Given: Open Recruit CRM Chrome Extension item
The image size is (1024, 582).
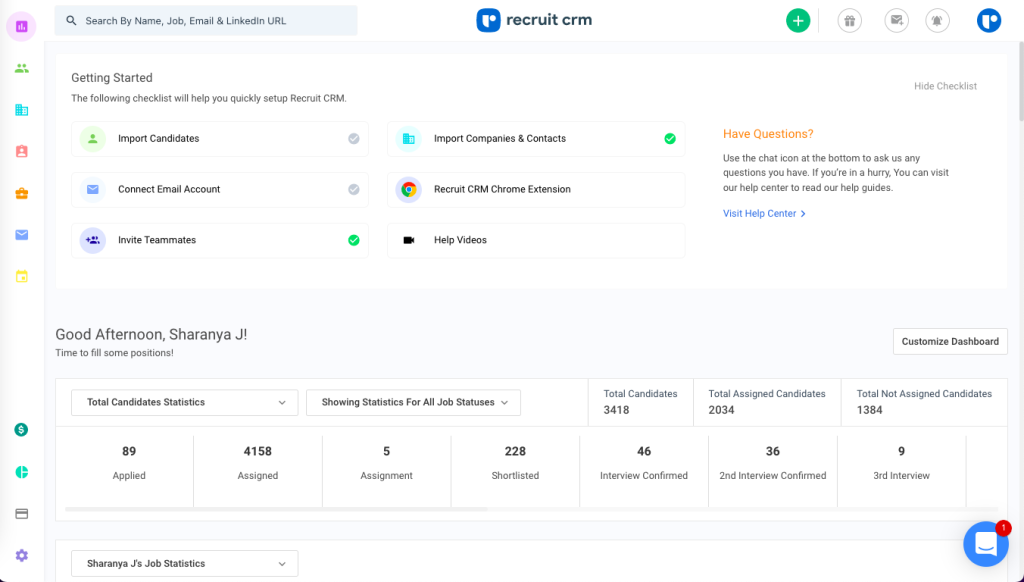Looking at the screenshot, I should pos(536,189).
